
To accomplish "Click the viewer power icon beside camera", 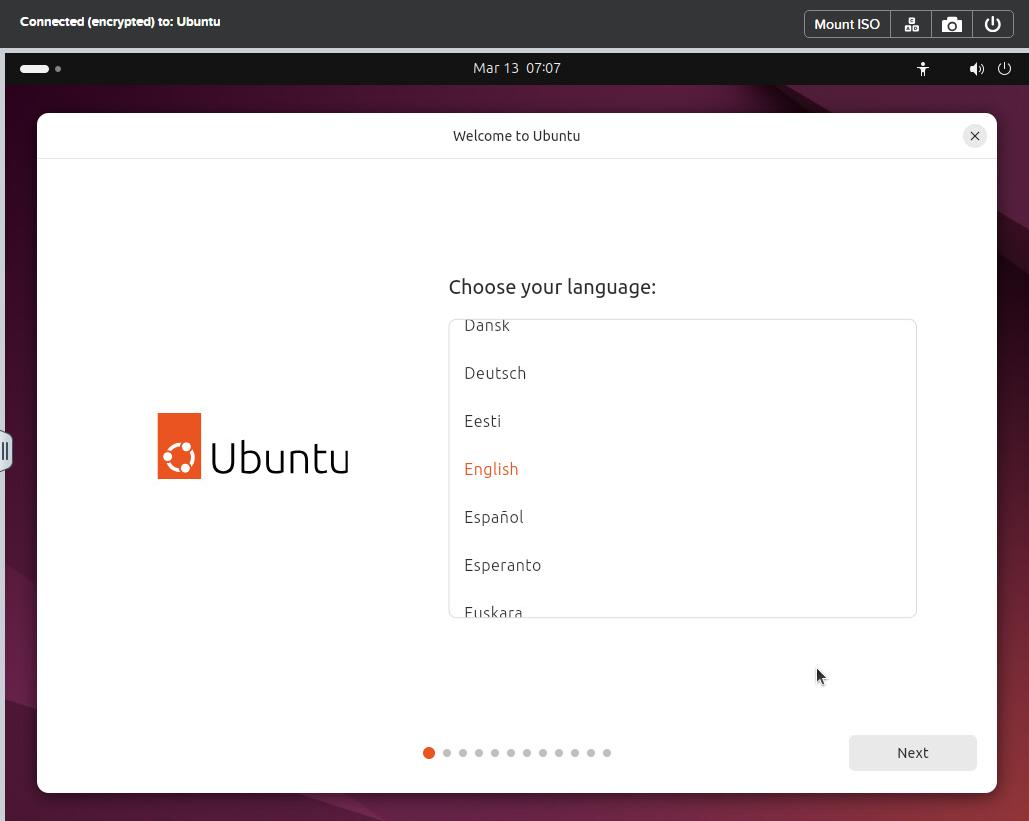I will coord(992,24).
